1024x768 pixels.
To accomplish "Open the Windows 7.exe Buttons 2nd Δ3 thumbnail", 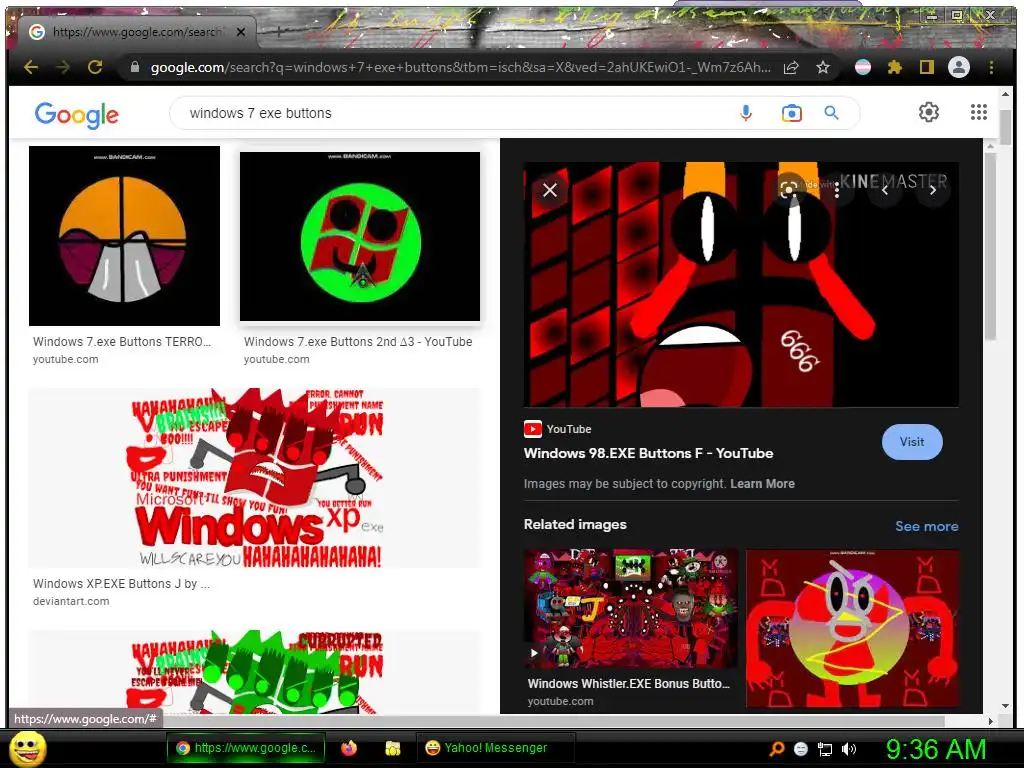I will [360, 236].
